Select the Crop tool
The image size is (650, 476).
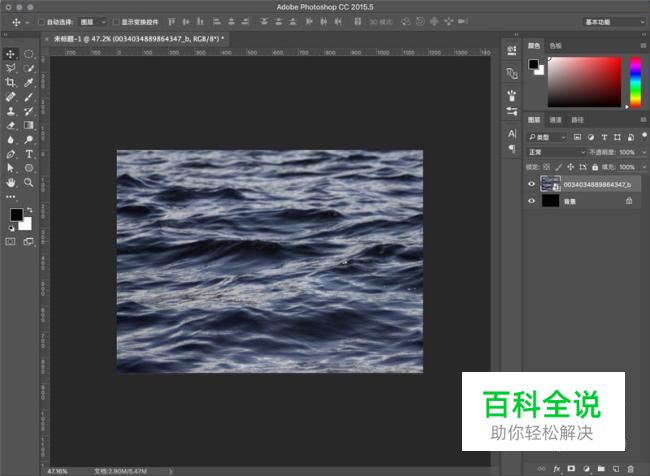[11, 83]
